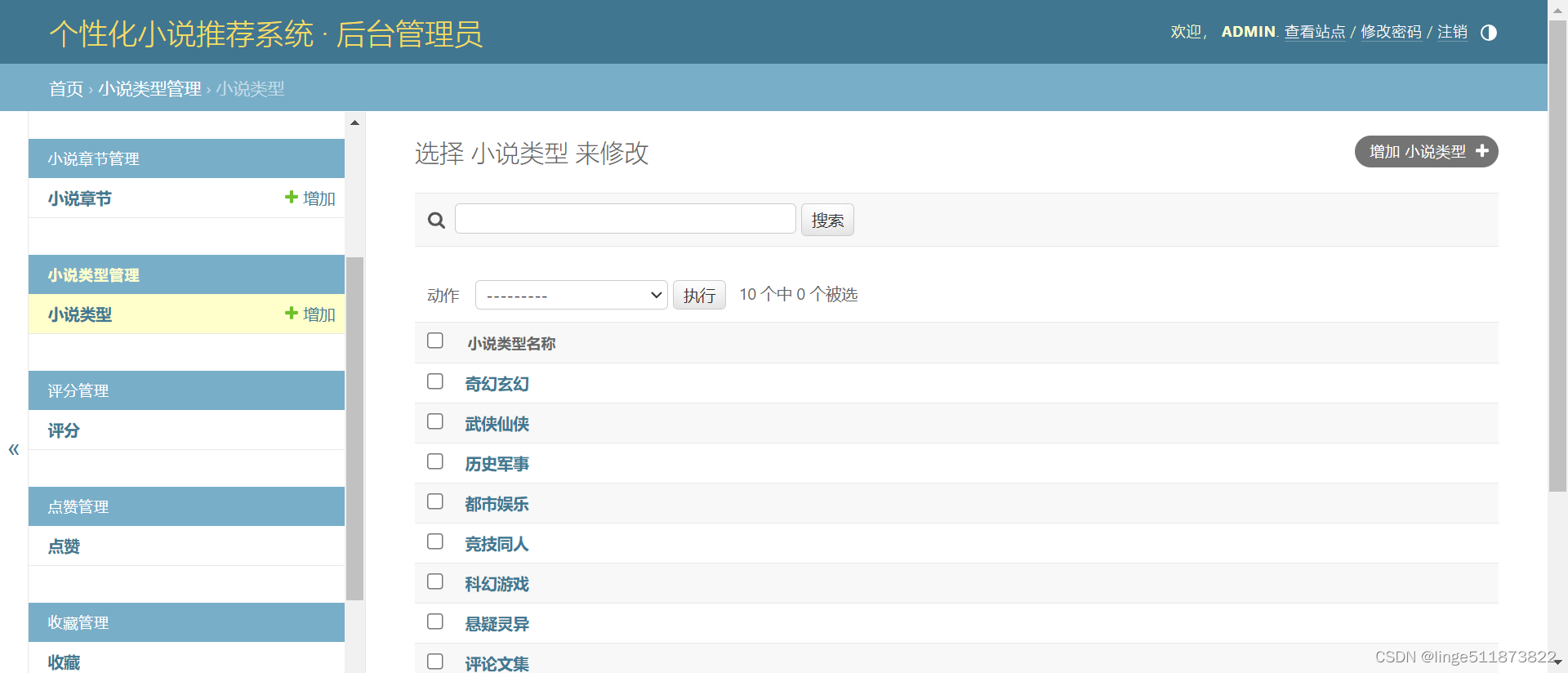This screenshot has height=673, width=1568.
Task: Open the 评论文集 entry
Action: click(497, 664)
